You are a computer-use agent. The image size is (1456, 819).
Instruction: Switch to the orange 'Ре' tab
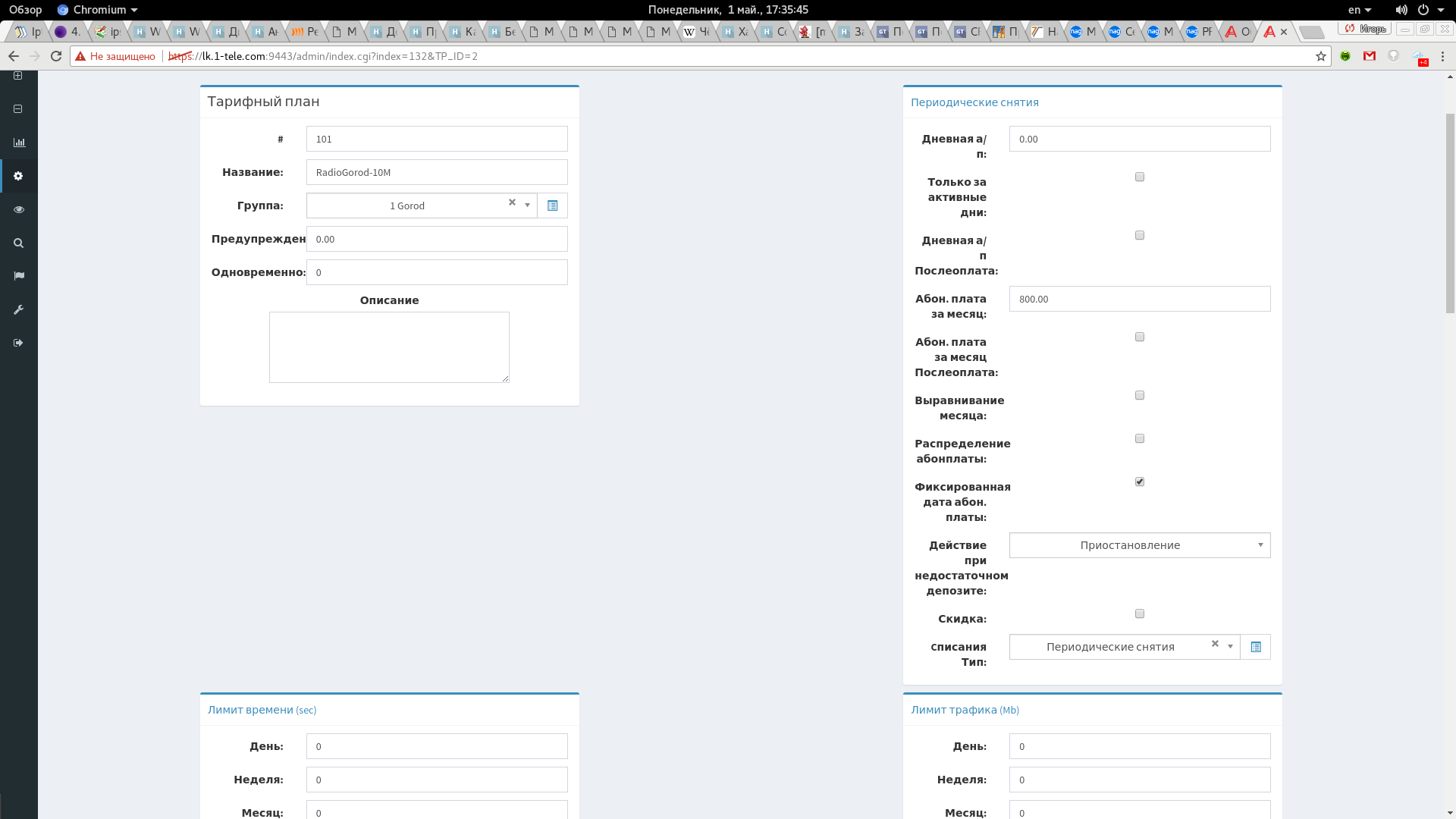tap(305, 32)
